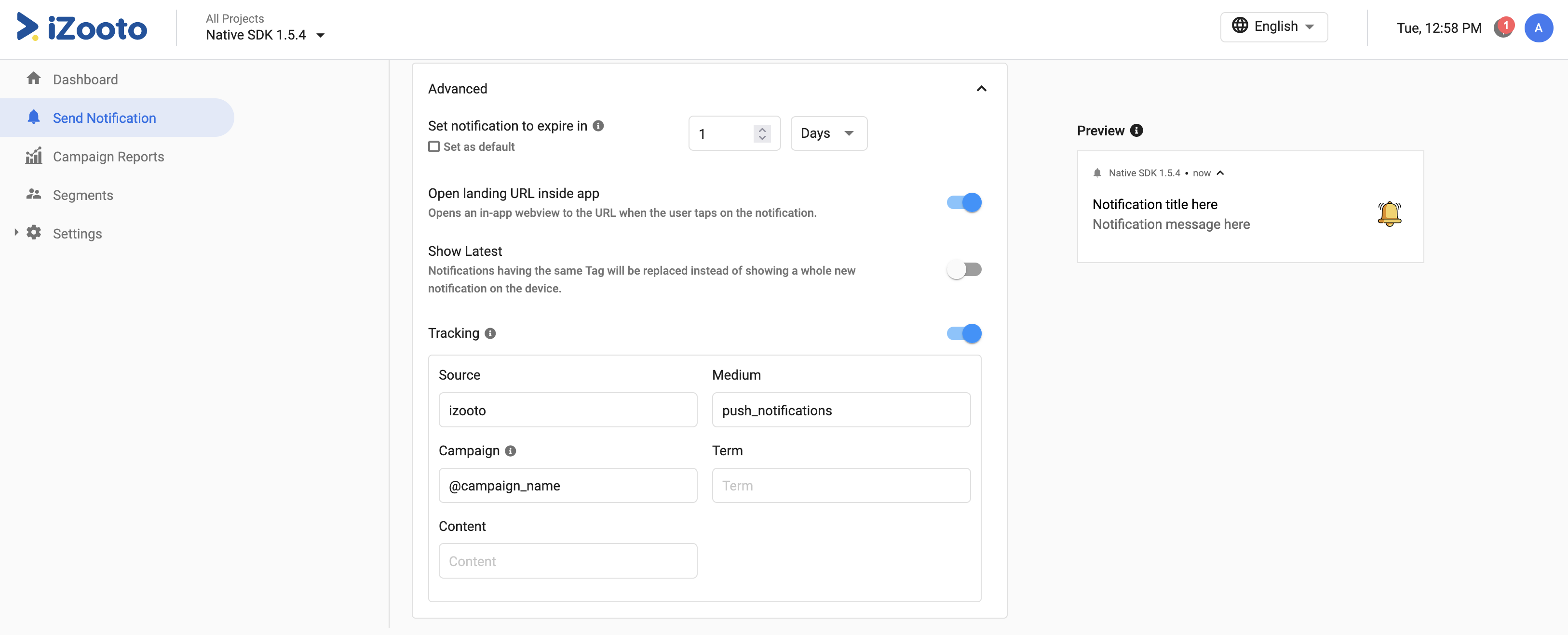Expand the Settings menu arrow
This screenshot has height=635, width=1568.
coord(16,232)
